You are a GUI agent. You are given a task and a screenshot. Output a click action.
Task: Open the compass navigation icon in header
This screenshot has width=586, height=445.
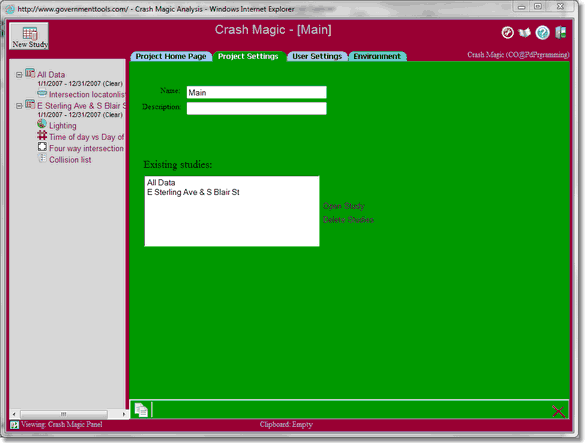point(507,33)
